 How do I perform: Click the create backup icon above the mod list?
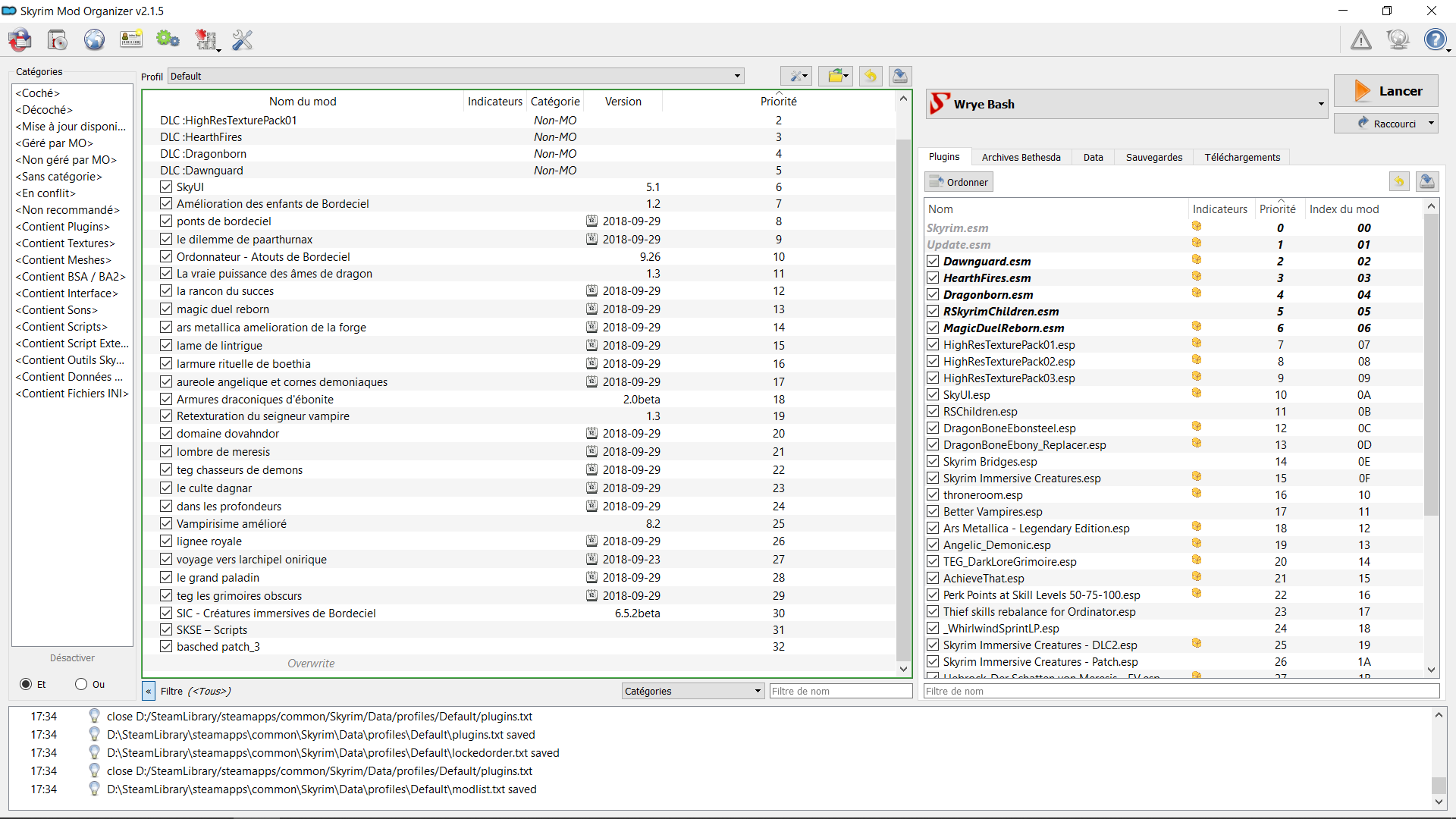(899, 76)
